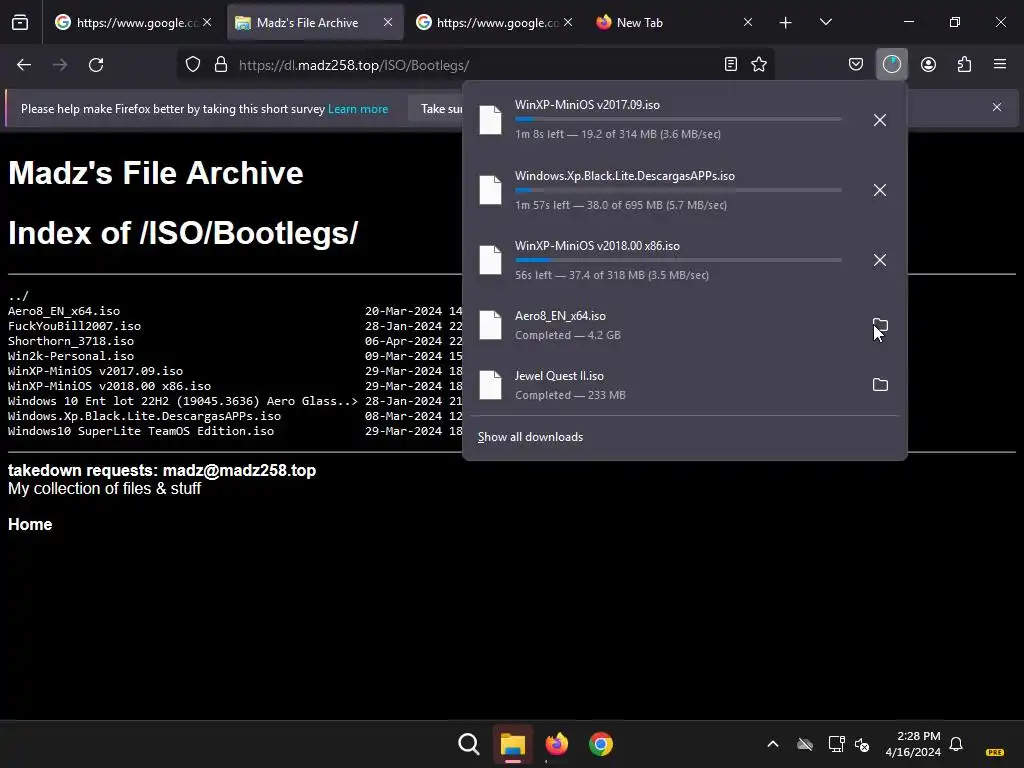Open the muted volume tray icon

click(862, 744)
